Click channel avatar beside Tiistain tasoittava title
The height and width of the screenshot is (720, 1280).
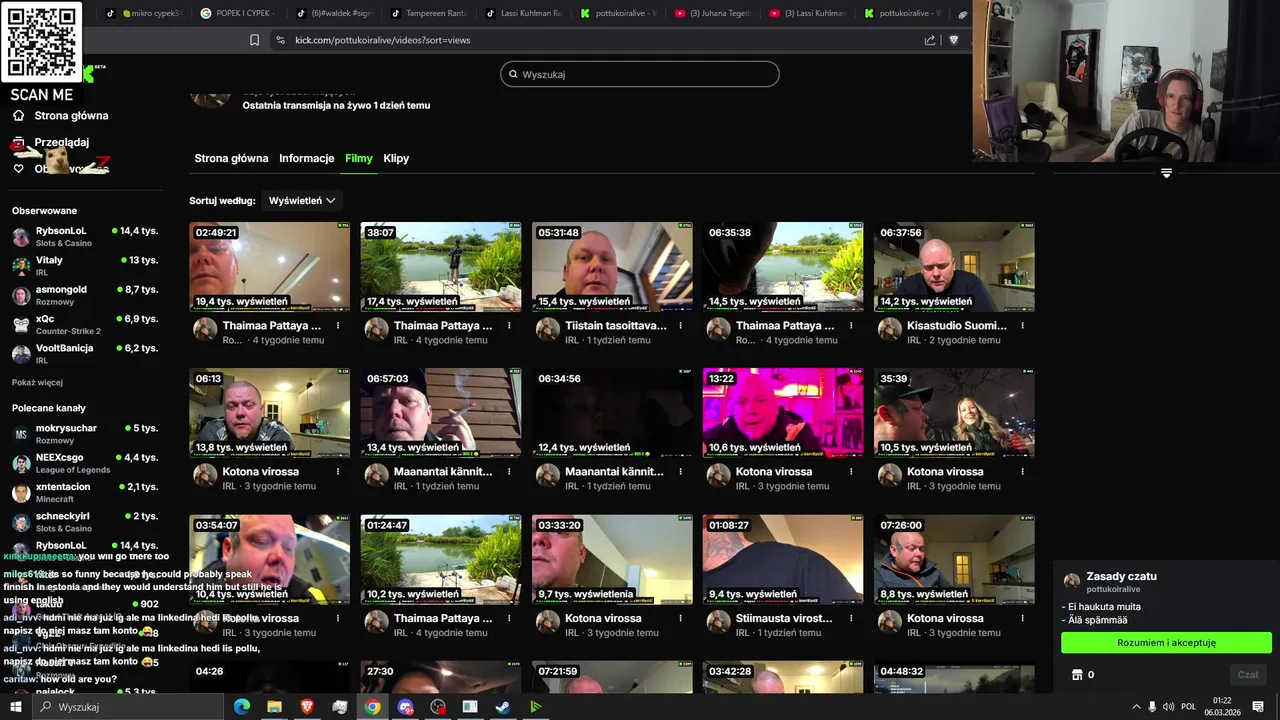pyautogui.click(x=548, y=329)
